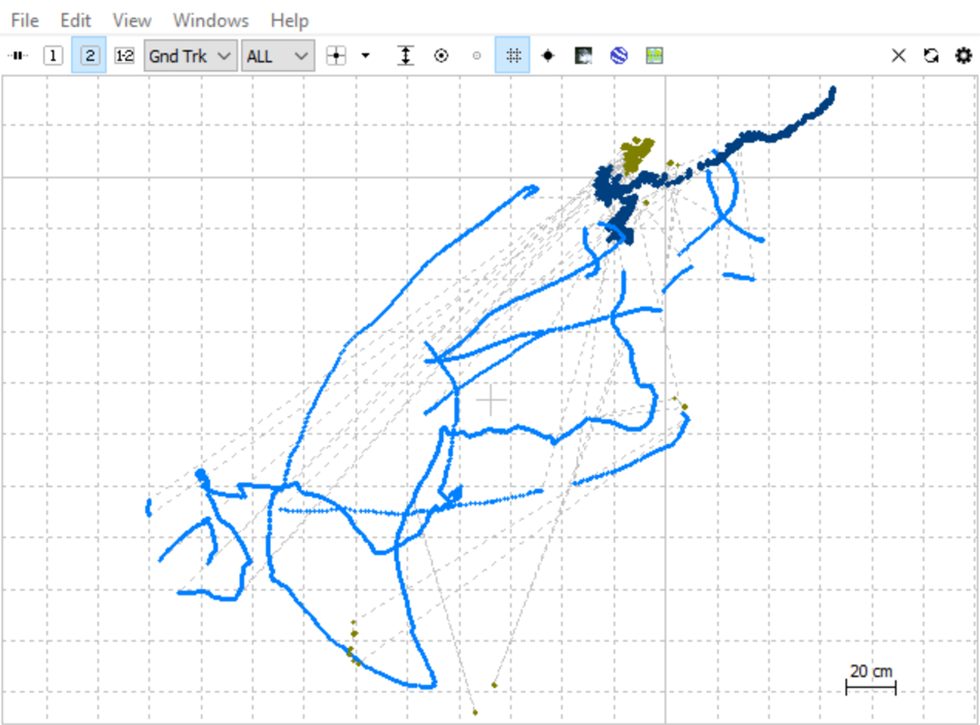Open the green map view icon

(654, 56)
